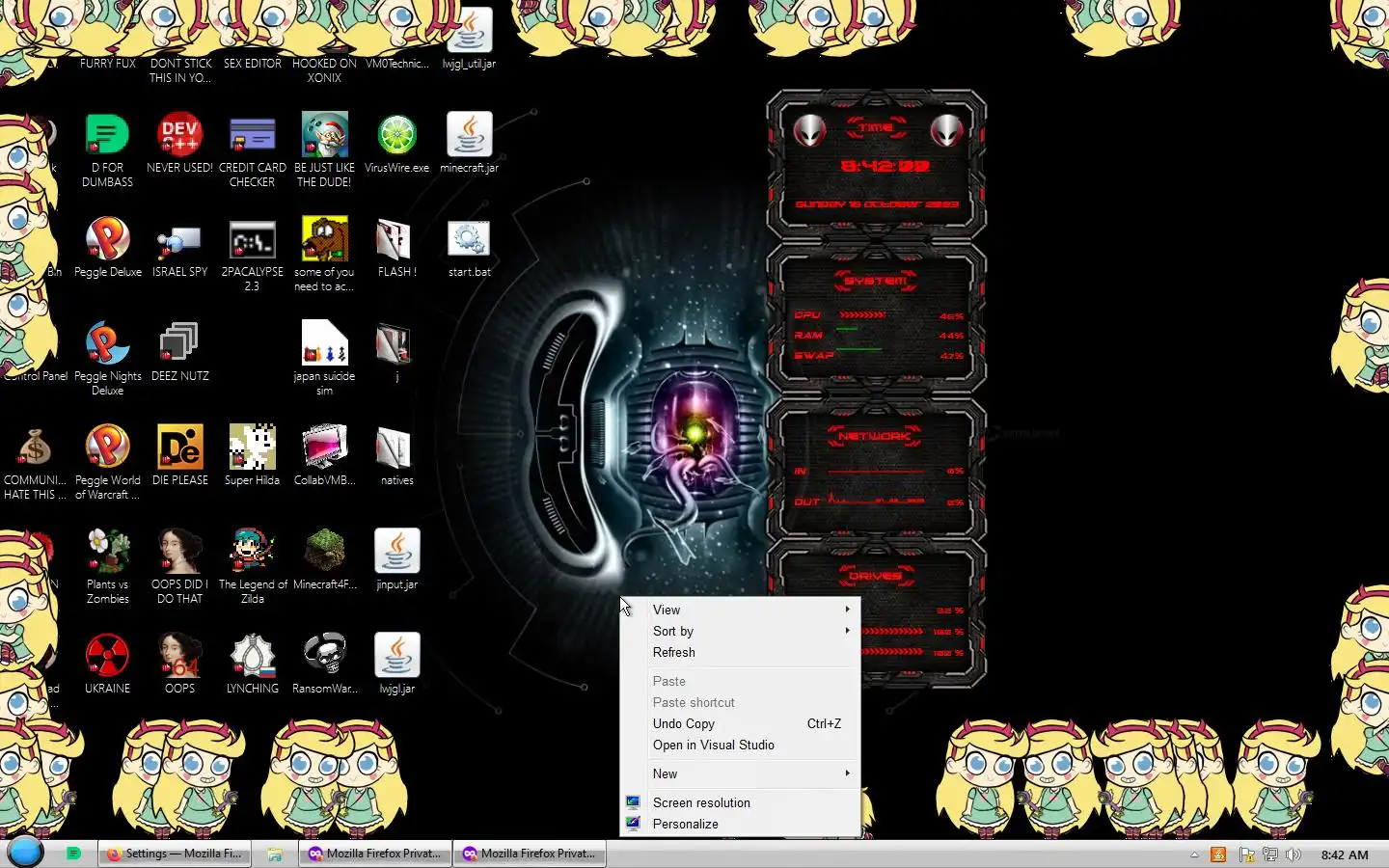This screenshot has width=1389, height=868.
Task: Click the NETWORK widget heading
Action: click(x=874, y=436)
